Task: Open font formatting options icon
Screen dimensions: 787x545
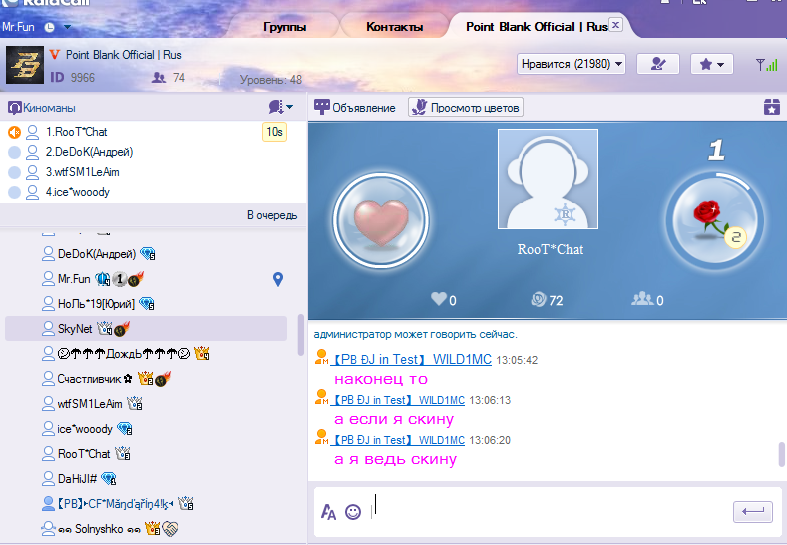Action: pyautogui.click(x=328, y=512)
